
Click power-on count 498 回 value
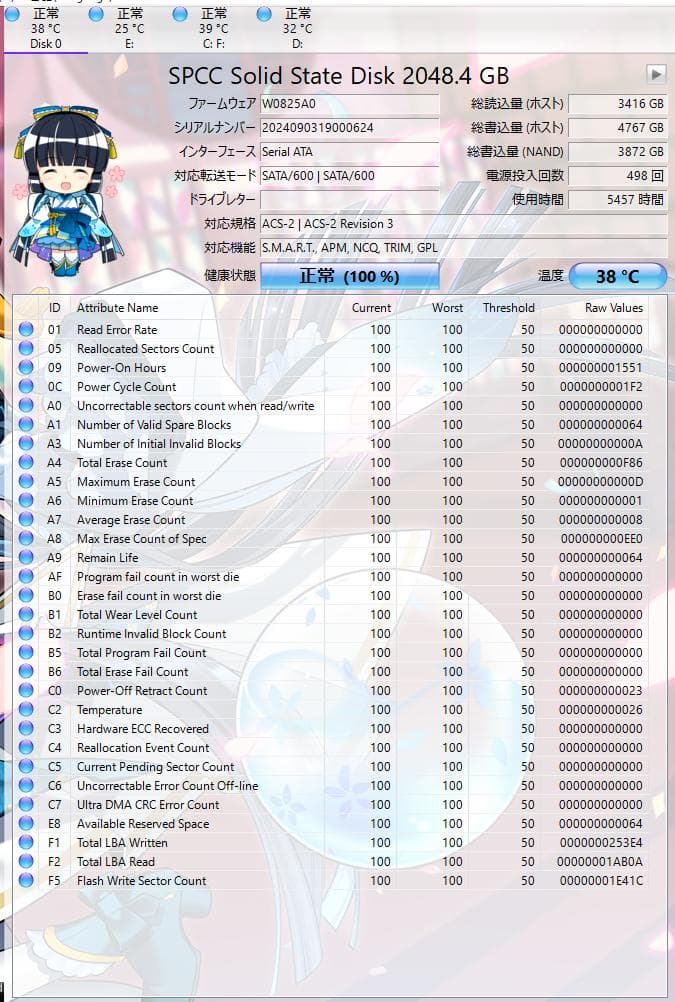pyautogui.click(x=617, y=176)
